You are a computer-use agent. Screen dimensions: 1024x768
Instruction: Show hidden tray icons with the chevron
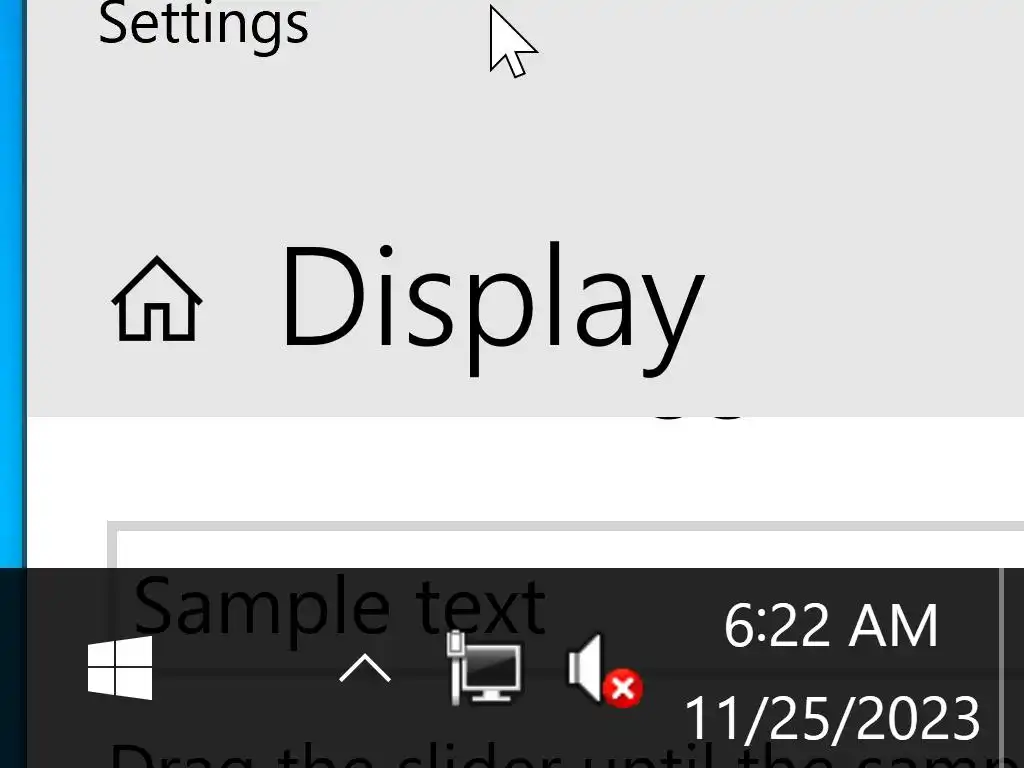(x=365, y=669)
